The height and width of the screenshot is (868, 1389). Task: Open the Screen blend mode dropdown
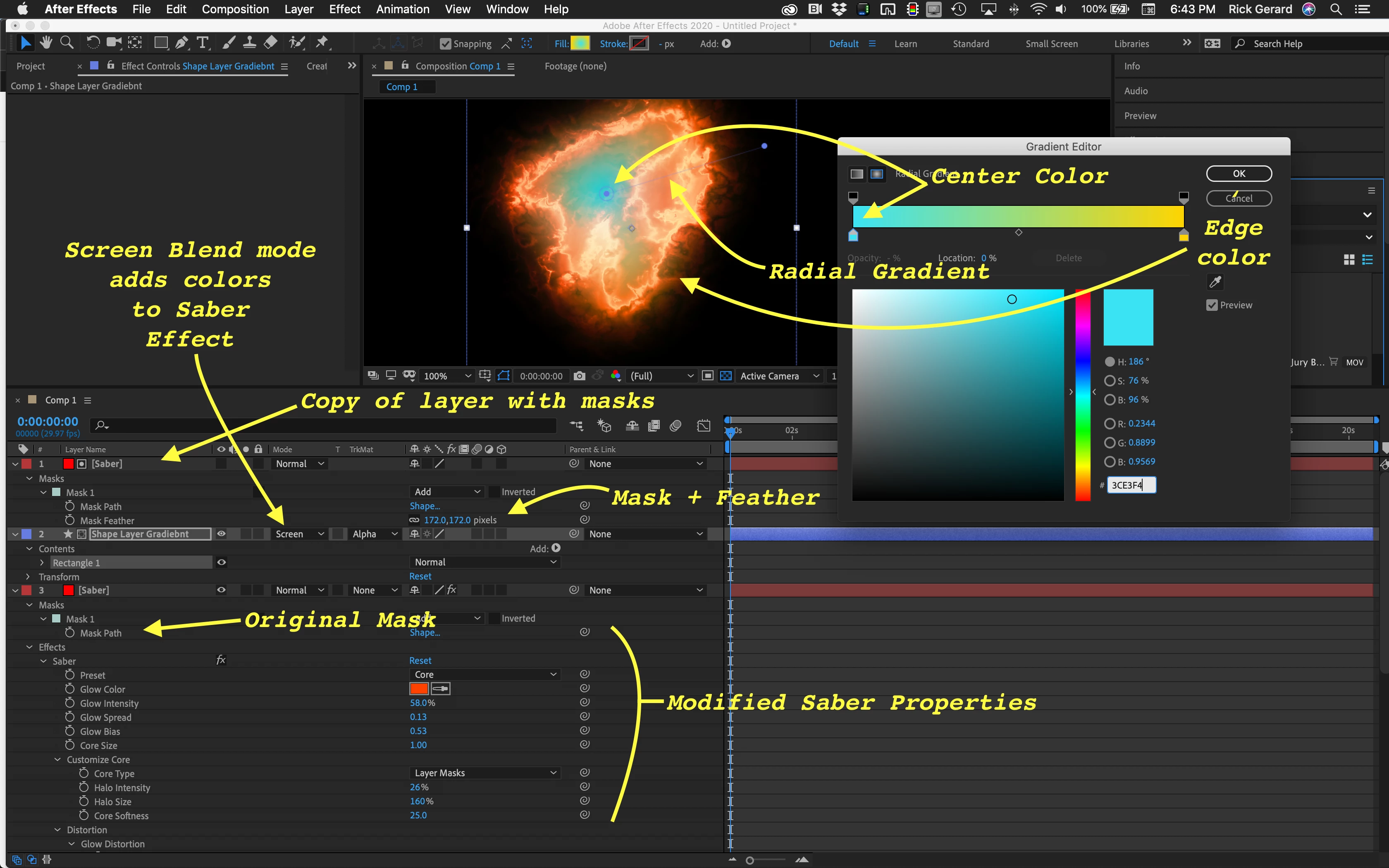click(299, 534)
